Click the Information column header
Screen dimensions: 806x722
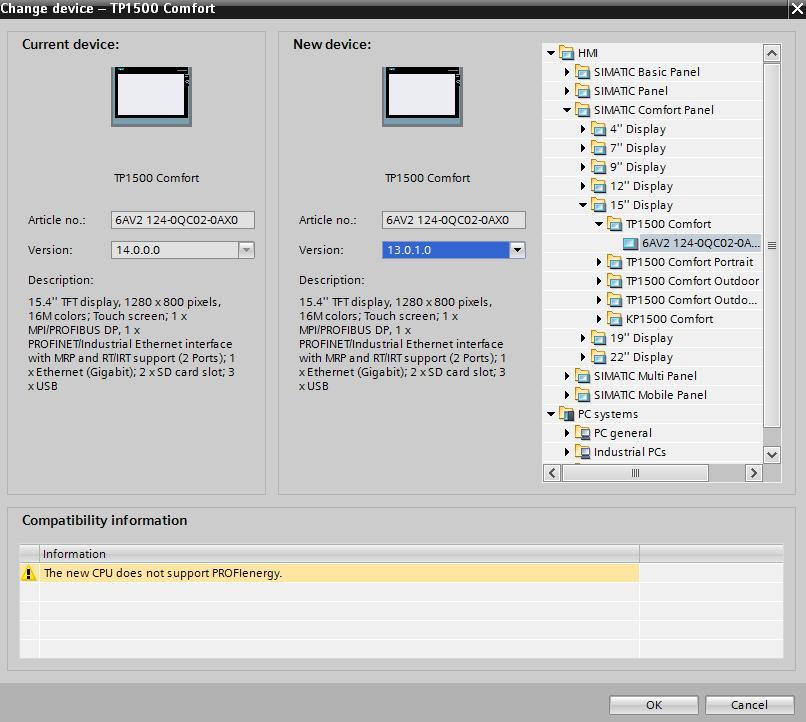click(x=339, y=554)
